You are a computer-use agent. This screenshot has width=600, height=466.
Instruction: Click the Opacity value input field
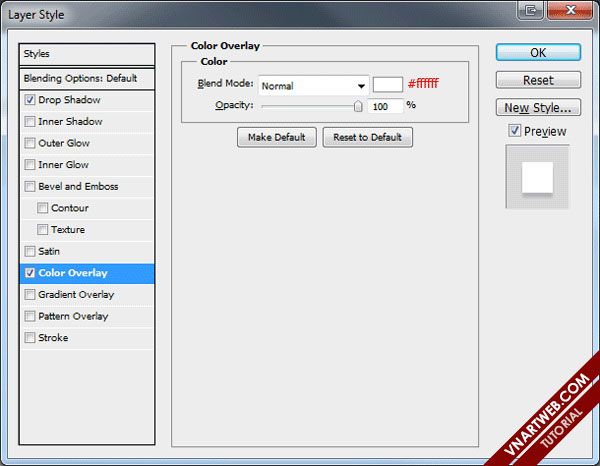(386, 105)
